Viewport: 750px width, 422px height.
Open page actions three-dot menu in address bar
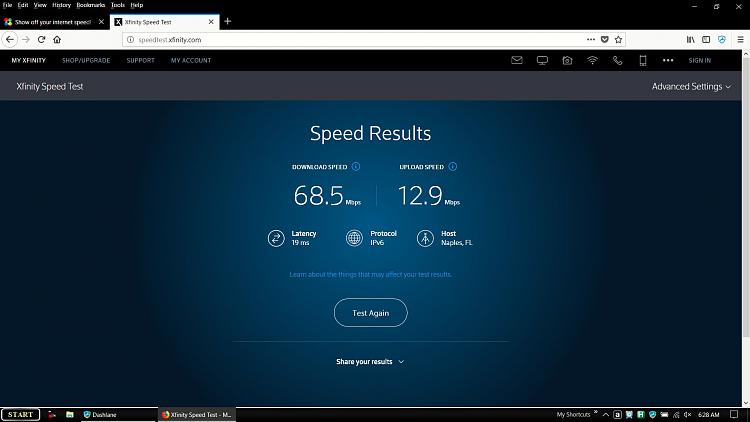click(591, 40)
